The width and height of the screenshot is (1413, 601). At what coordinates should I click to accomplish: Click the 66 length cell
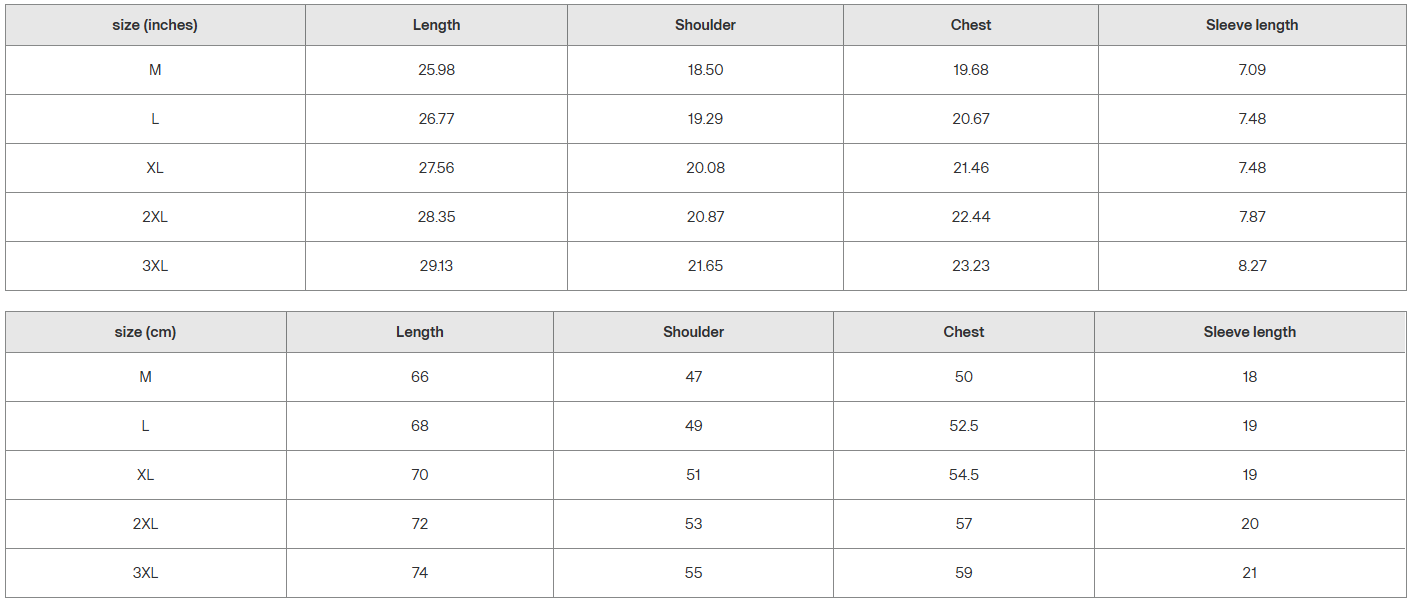[x=420, y=377]
